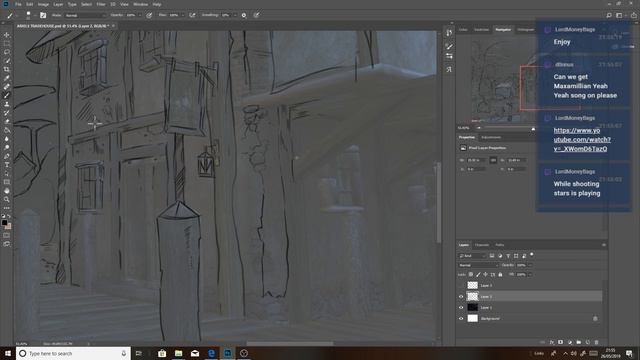Click the add layer style fx icon

pos(552,342)
